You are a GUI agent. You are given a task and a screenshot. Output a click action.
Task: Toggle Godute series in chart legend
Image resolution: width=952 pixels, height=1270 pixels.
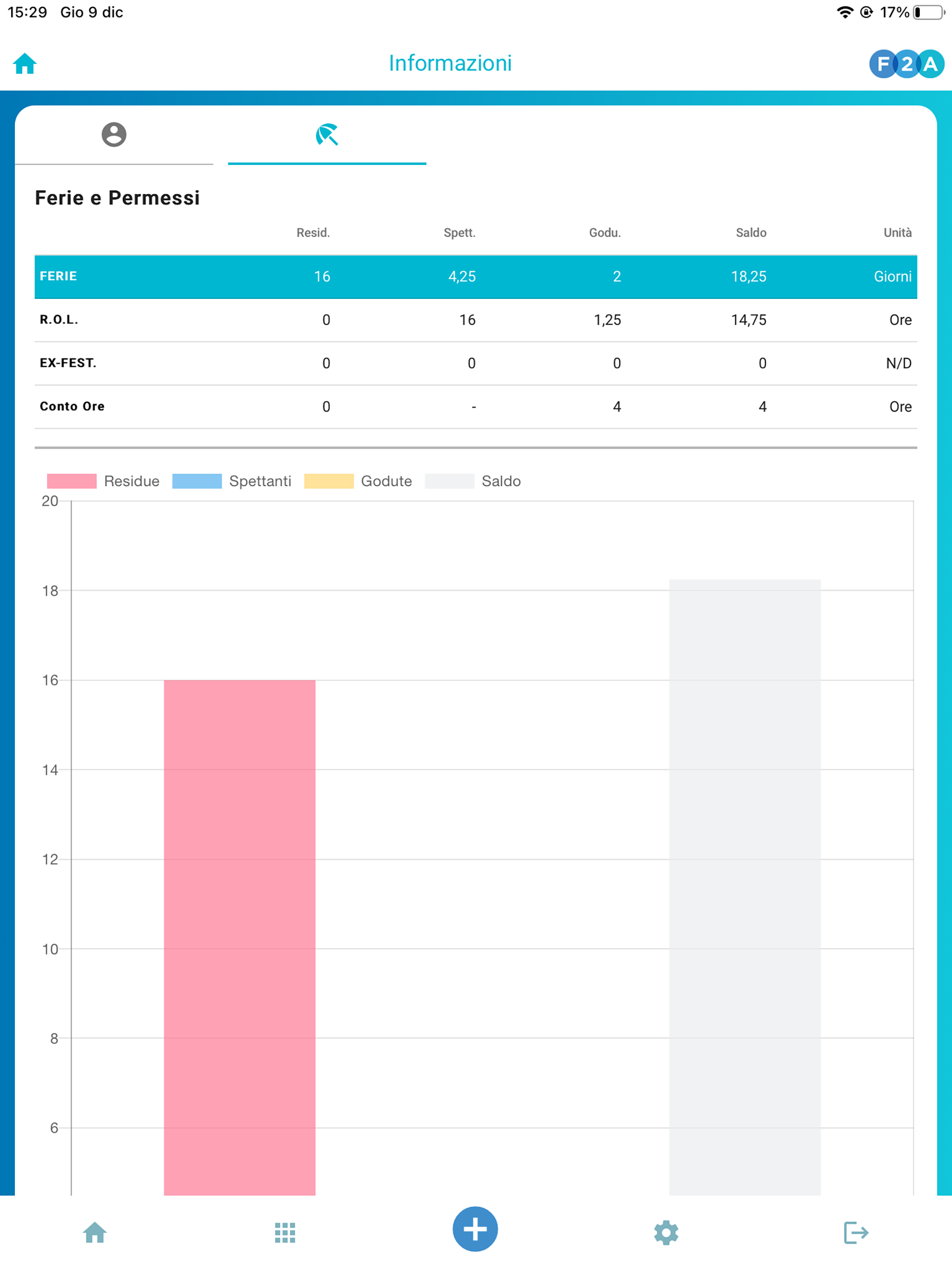click(358, 481)
